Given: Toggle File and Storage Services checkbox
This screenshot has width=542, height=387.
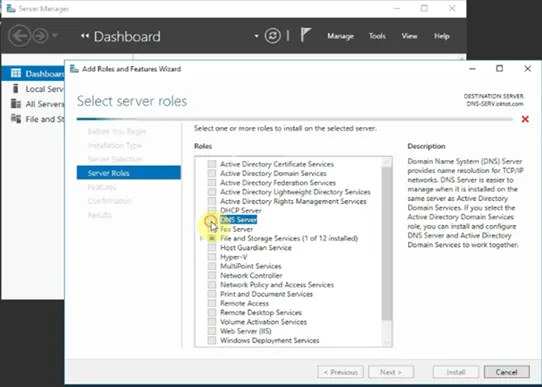Looking at the screenshot, I should [x=212, y=238].
